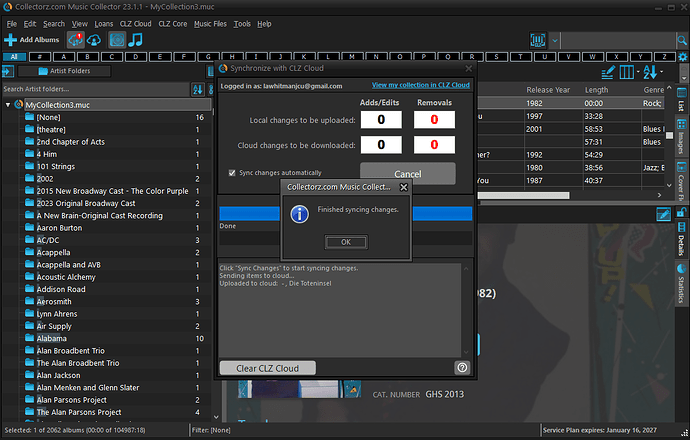690x440 pixels.
Task: Click the MyCollection3.muc database icon
Action: click(x=18, y=104)
